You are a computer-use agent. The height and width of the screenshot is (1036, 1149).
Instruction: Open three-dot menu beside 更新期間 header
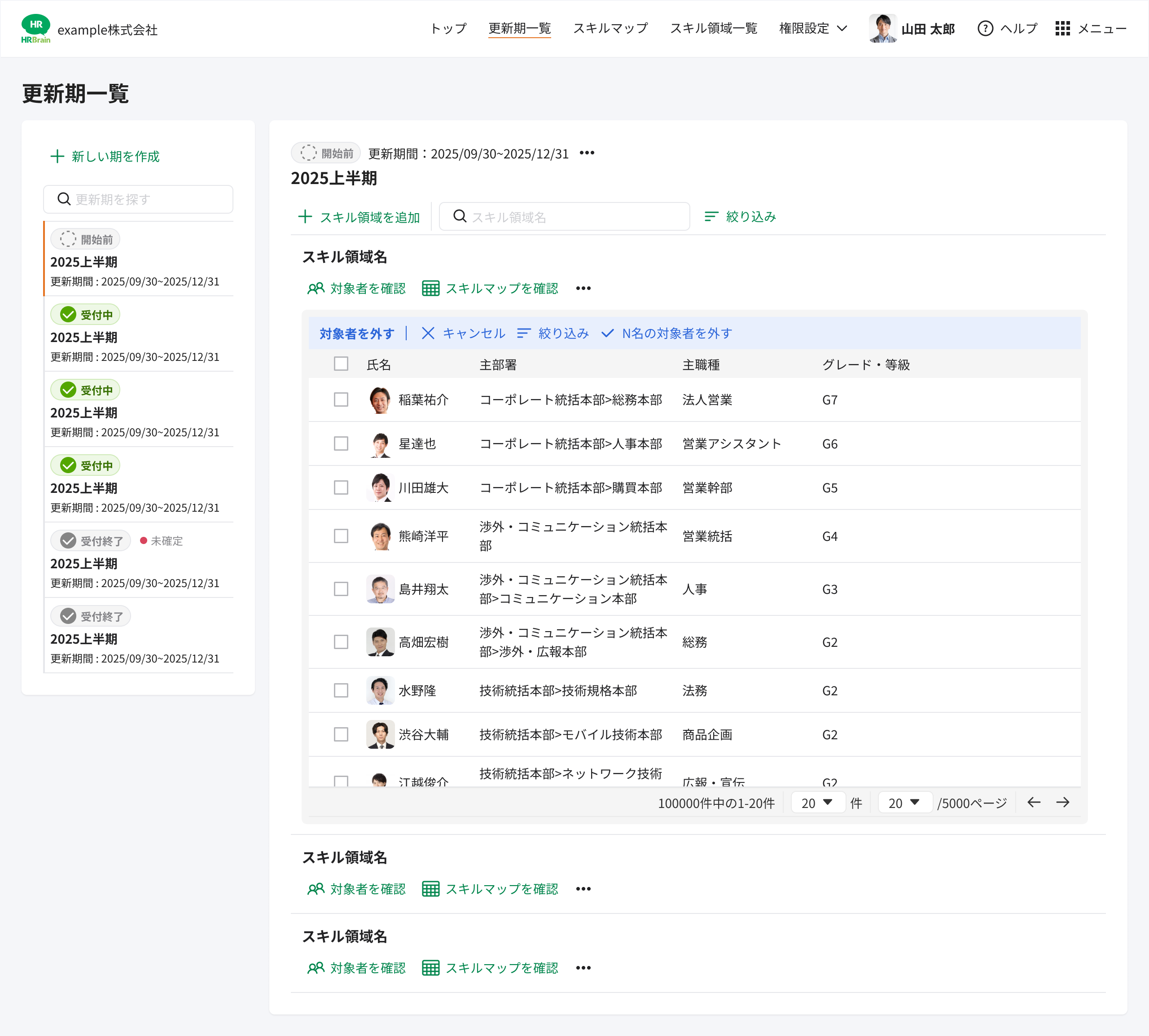point(587,153)
